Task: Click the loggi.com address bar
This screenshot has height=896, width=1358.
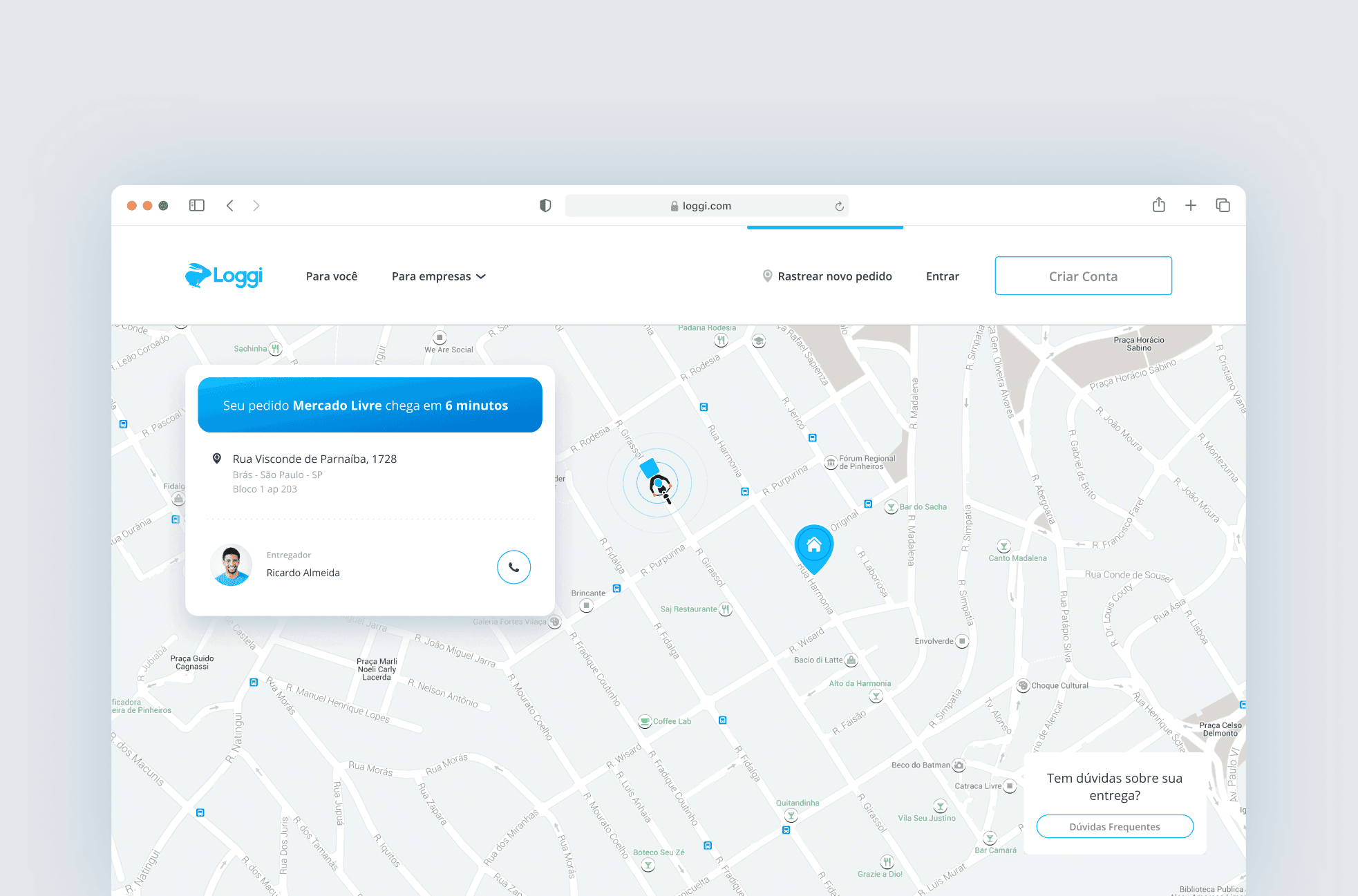Action: (706, 206)
